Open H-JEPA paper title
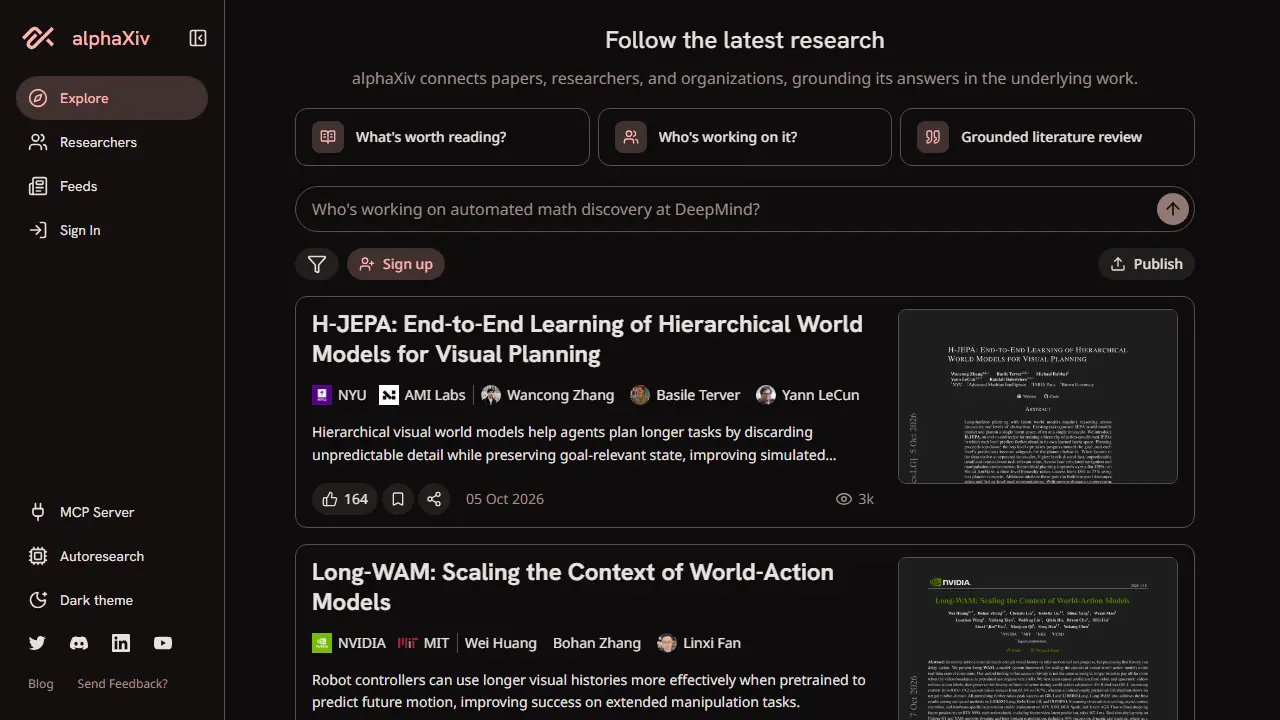Image resolution: width=1280 pixels, height=720 pixels. pyautogui.click(x=587, y=339)
